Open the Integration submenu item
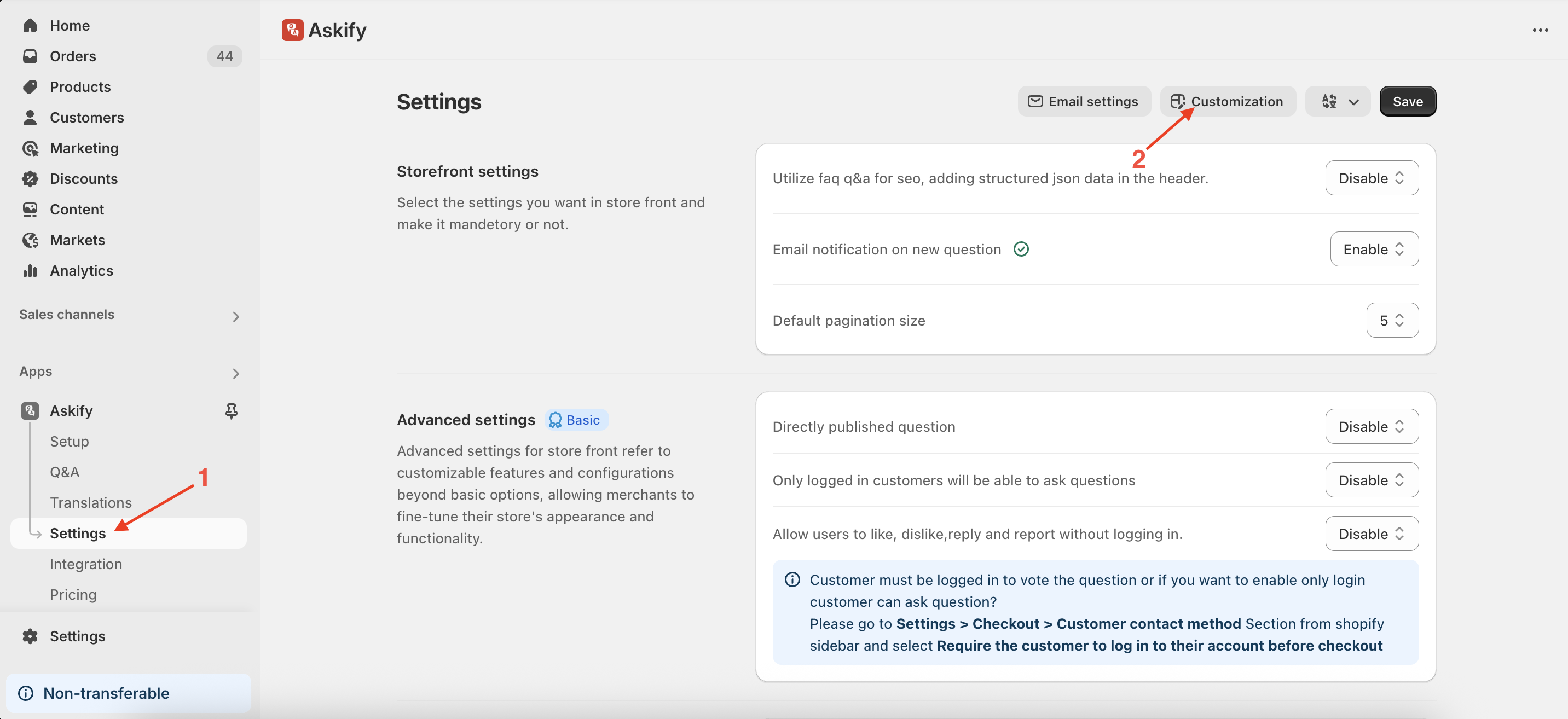Image resolution: width=1568 pixels, height=719 pixels. pos(86,564)
